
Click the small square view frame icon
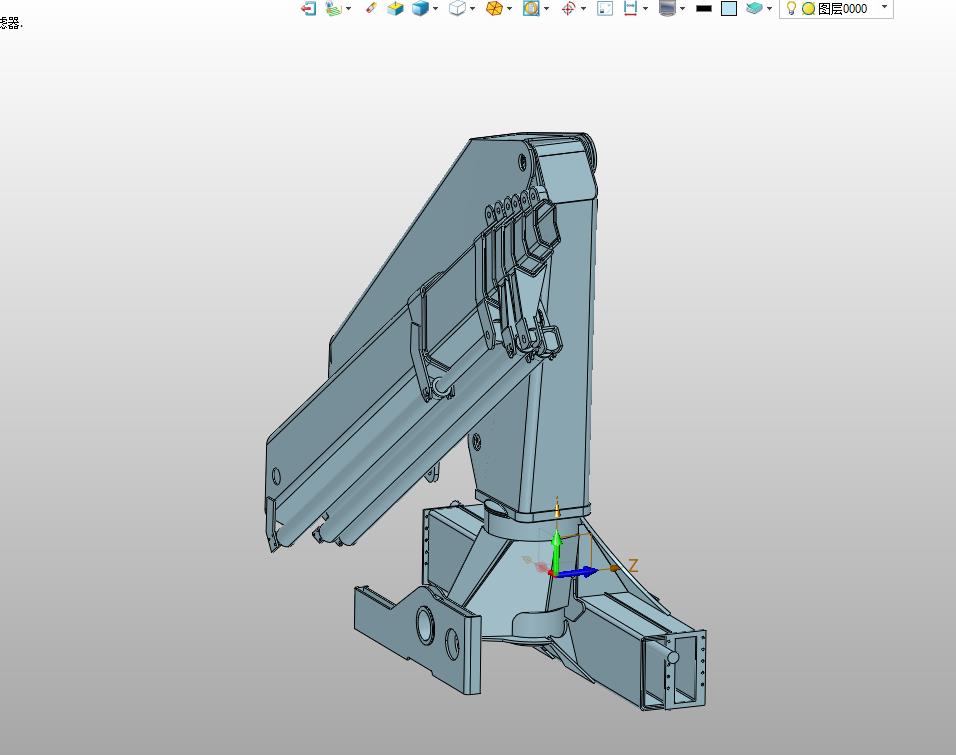[x=605, y=9]
